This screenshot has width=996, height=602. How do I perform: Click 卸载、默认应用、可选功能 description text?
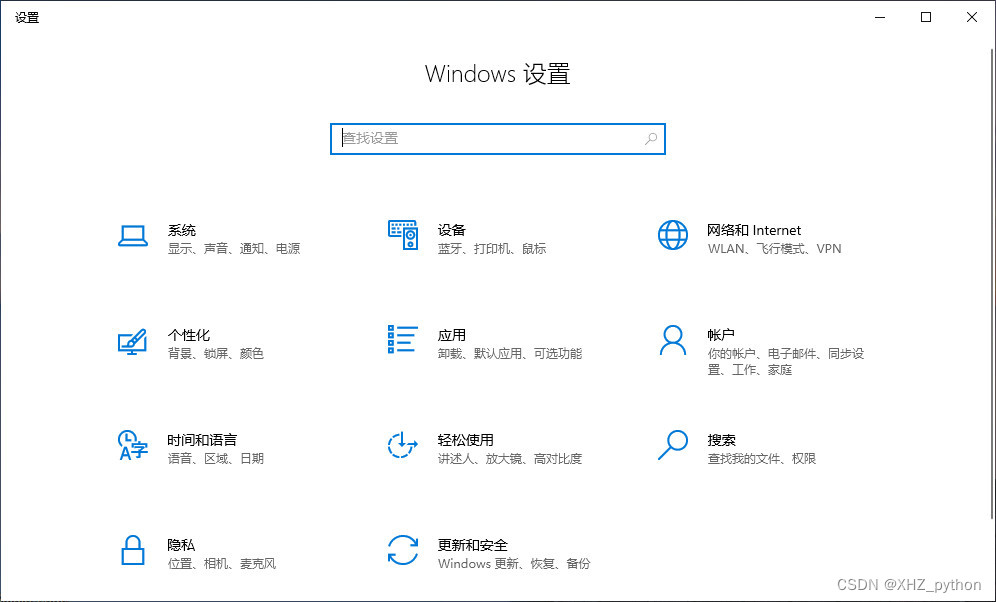coord(509,353)
